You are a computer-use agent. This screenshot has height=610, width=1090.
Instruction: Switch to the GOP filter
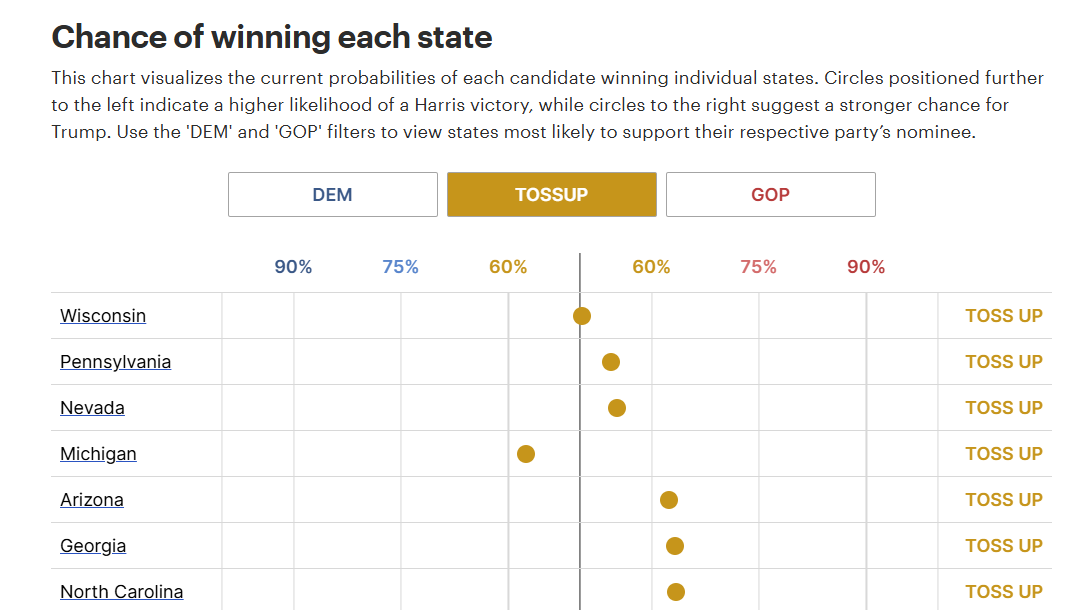(770, 195)
